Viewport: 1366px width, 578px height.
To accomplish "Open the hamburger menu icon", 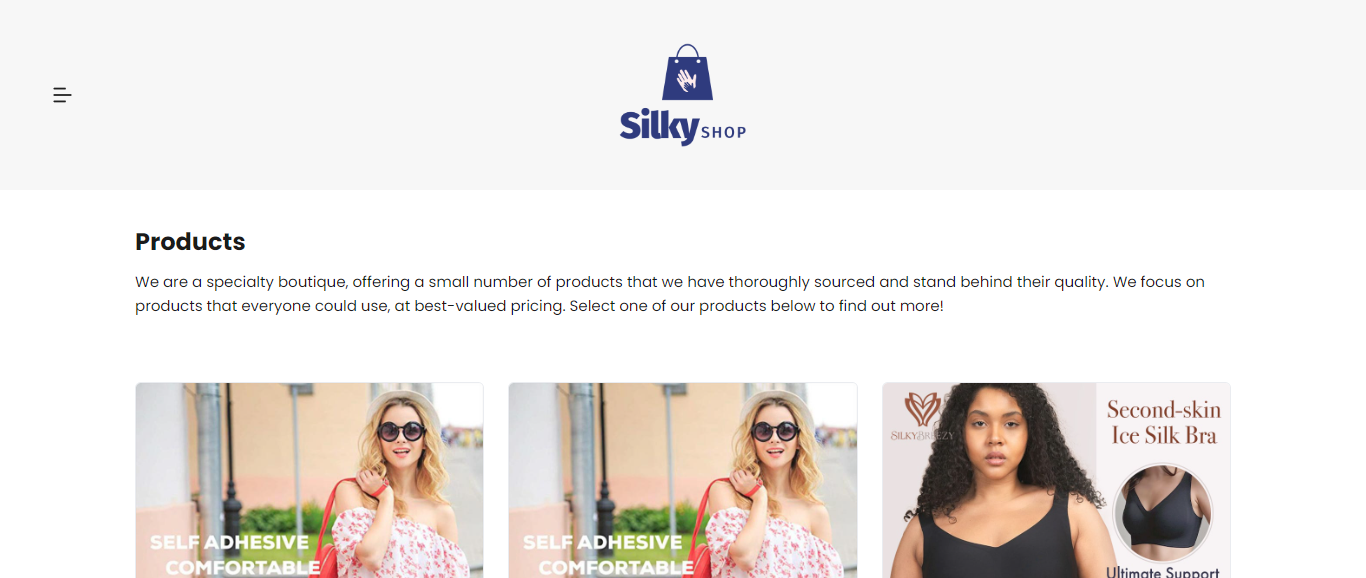I will click(62, 95).
